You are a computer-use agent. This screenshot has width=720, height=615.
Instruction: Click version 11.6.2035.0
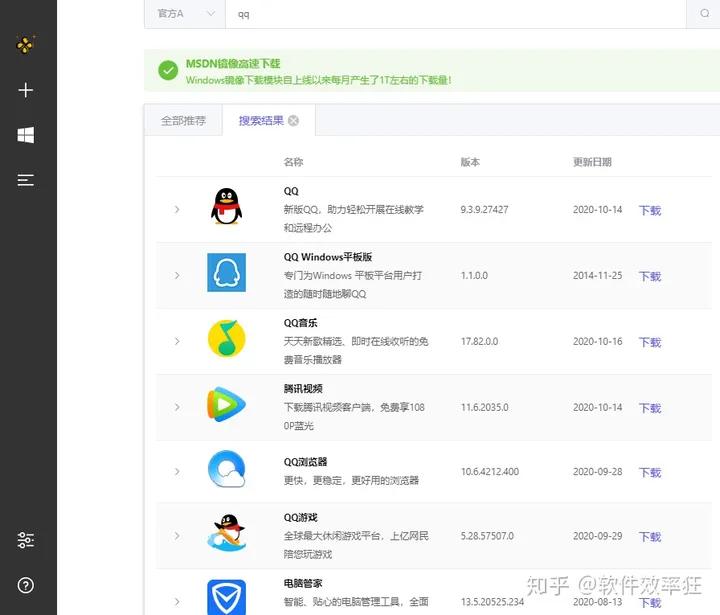click(x=484, y=407)
